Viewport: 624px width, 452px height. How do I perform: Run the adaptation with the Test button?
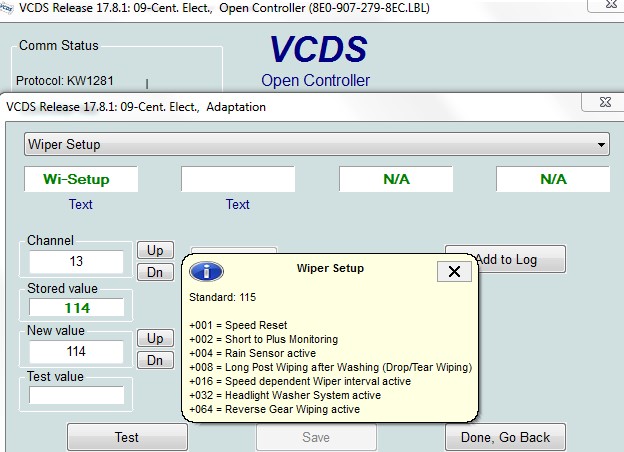coord(127,437)
